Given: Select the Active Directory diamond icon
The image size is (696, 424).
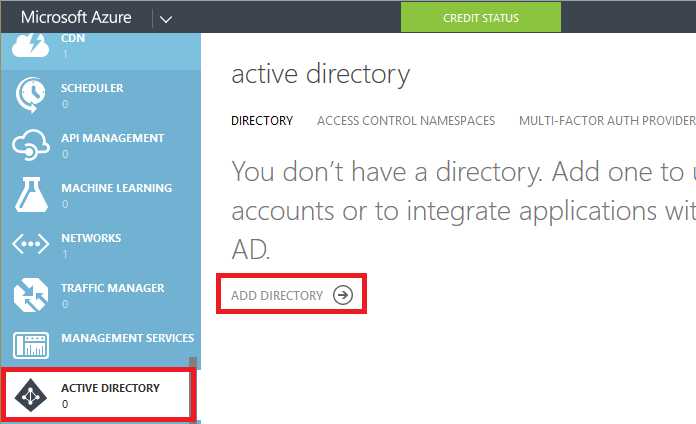Looking at the screenshot, I should click(31, 395).
